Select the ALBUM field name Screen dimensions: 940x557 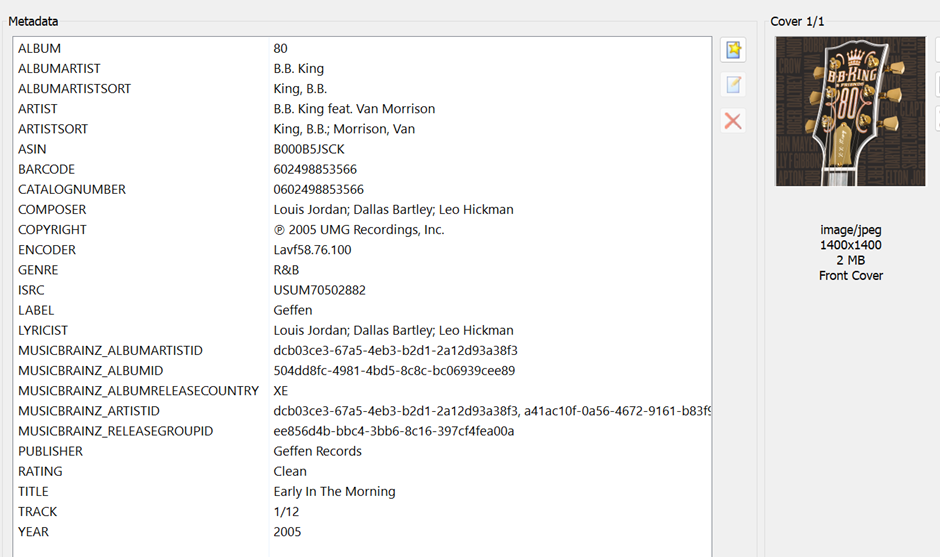coord(40,49)
